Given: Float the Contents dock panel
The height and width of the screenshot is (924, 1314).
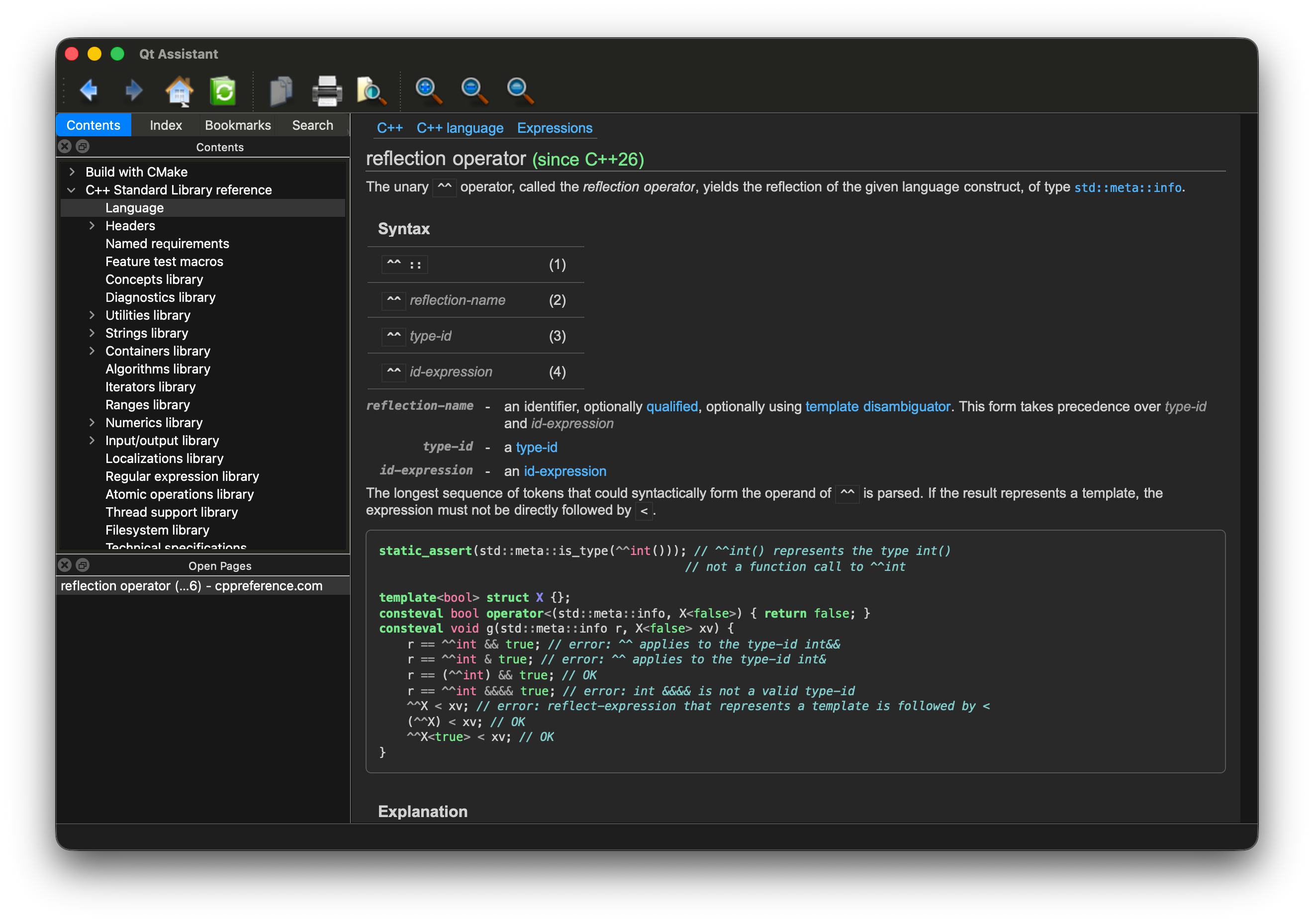Looking at the screenshot, I should [83, 147].
